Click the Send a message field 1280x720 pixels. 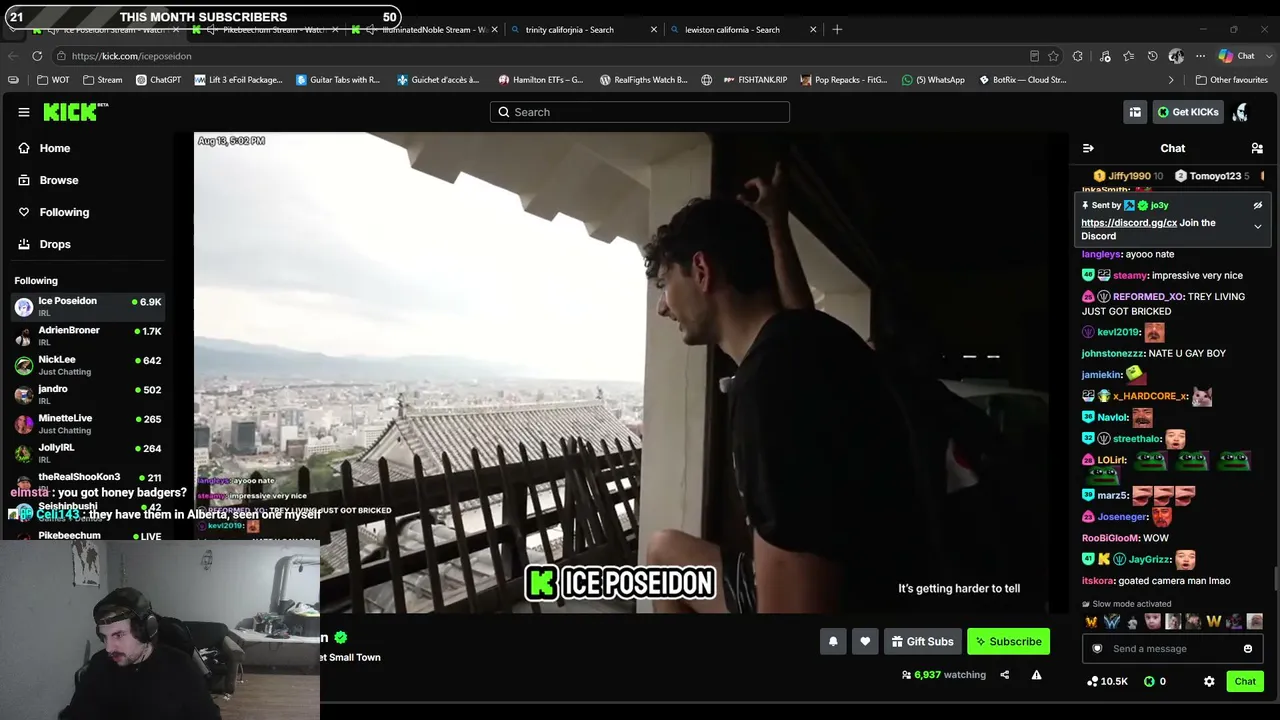1172,649
